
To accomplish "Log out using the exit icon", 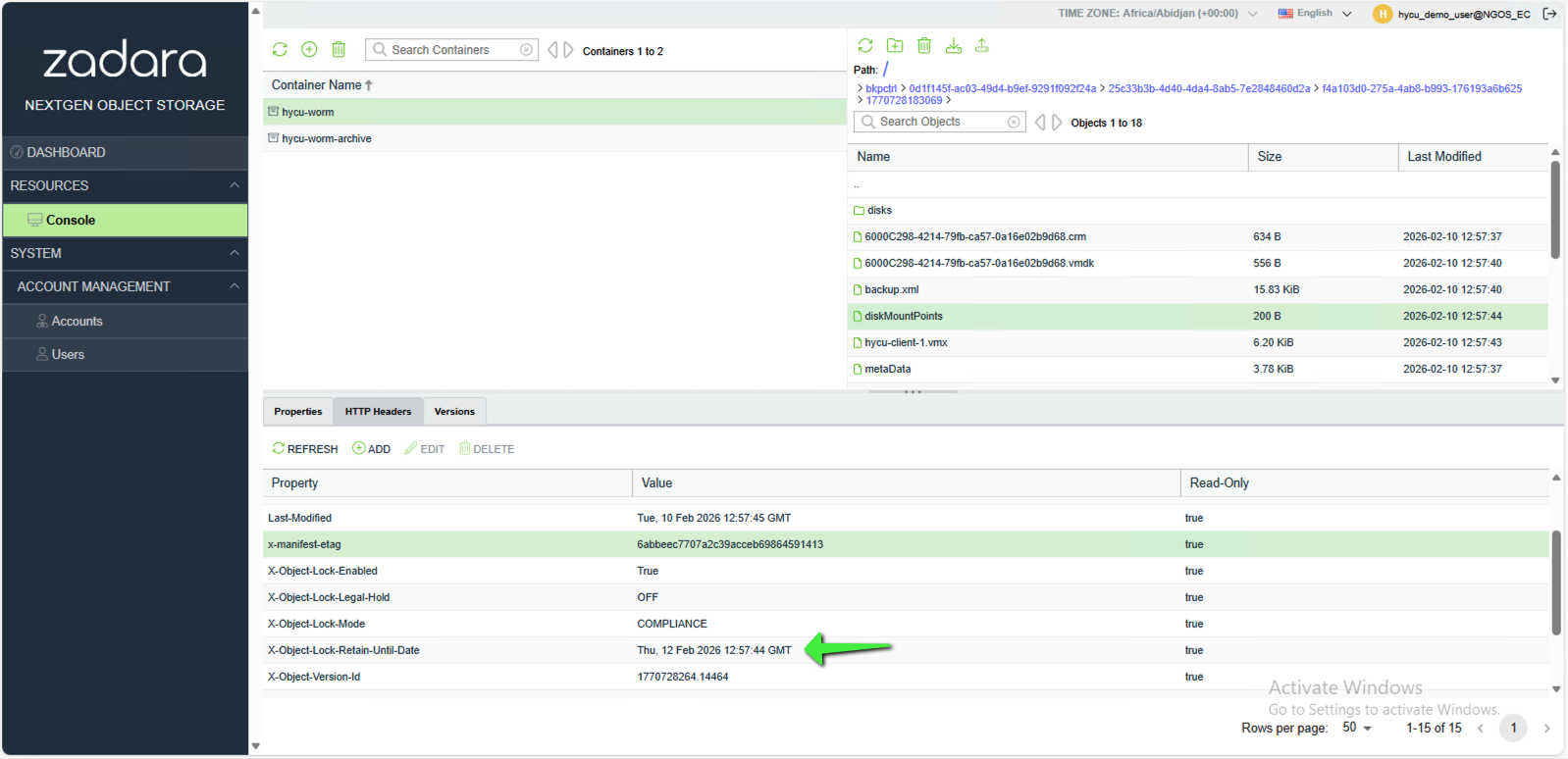I will pyautogui.click(x=1549, y=14).
